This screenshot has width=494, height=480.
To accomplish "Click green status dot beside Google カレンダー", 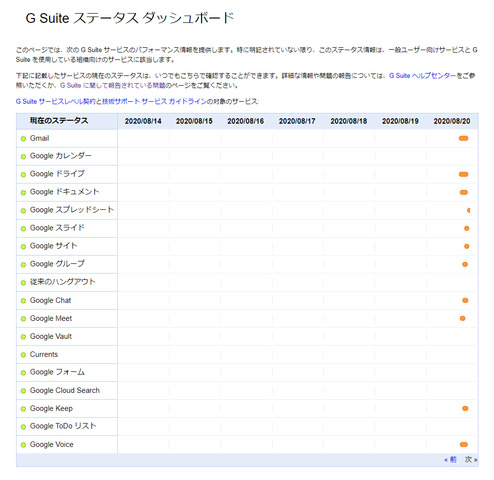I will point(23,157).
